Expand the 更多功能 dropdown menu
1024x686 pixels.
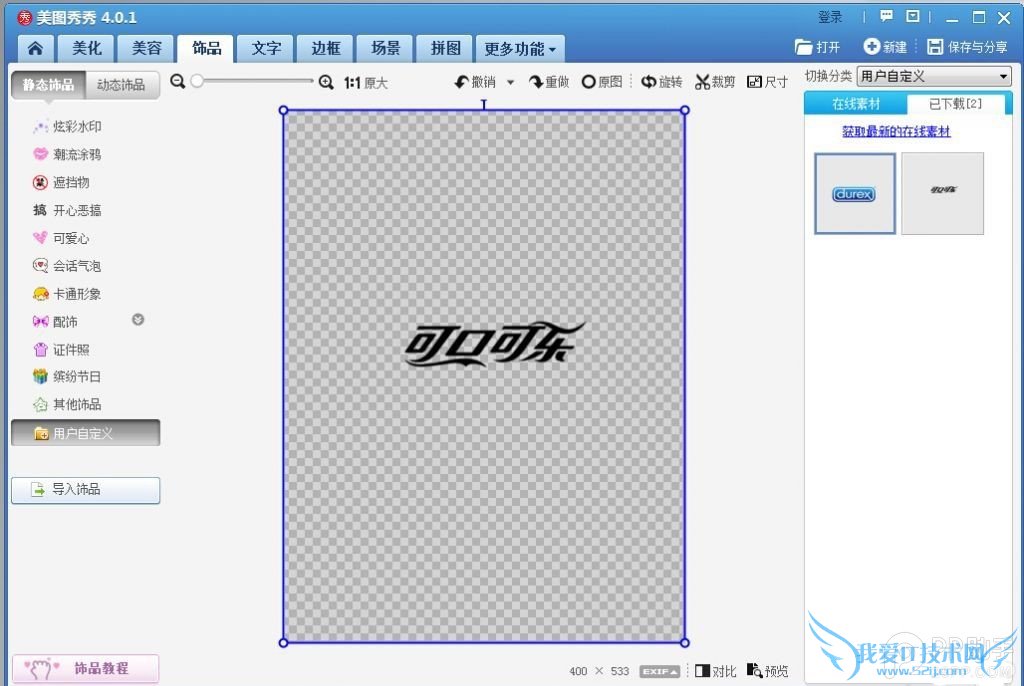(521, 49)
